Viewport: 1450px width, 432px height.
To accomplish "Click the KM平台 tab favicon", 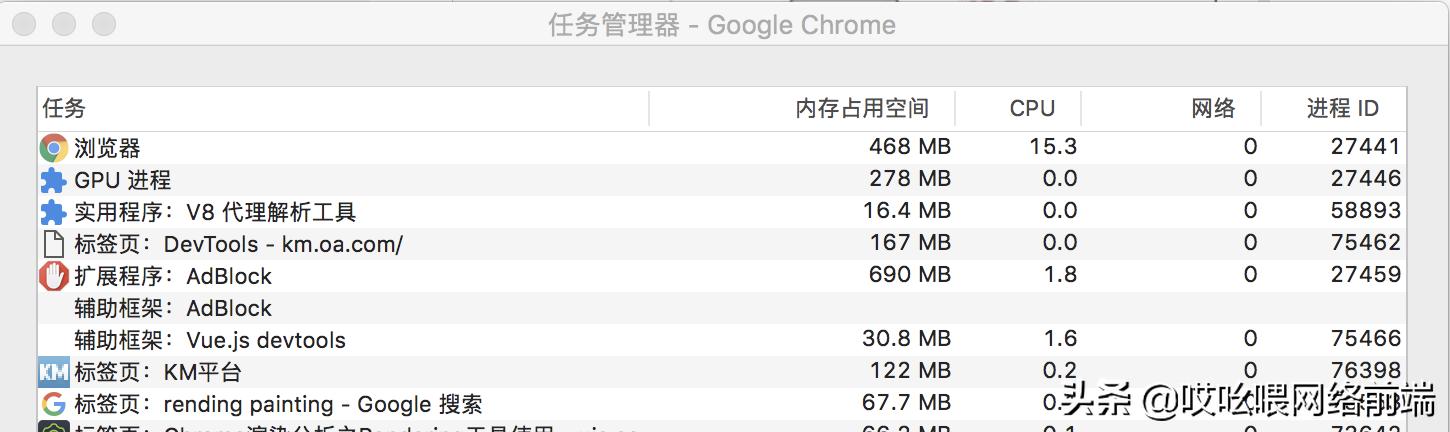I will pos(53,372).
